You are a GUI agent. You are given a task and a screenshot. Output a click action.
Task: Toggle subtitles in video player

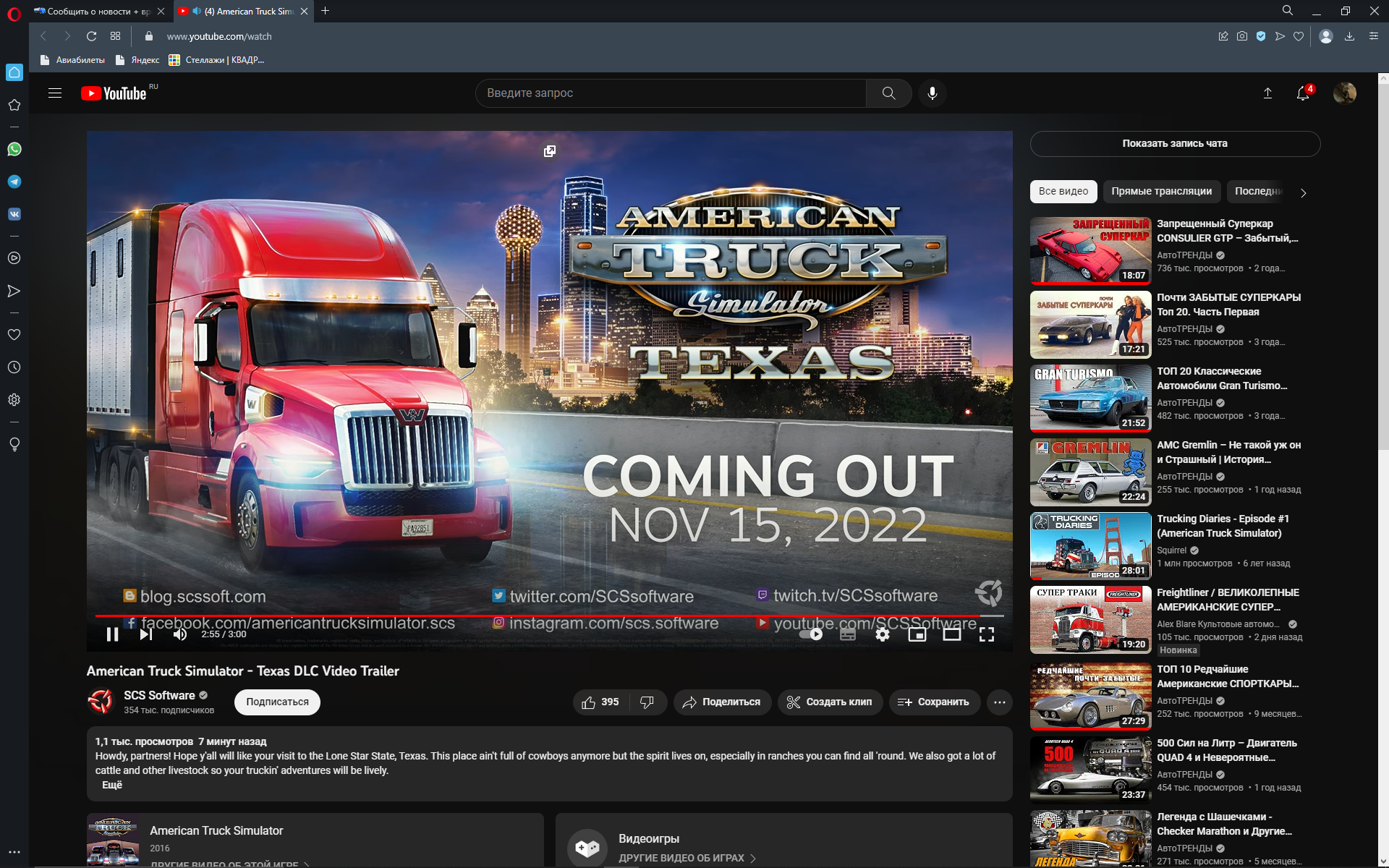tap(848, 634)
